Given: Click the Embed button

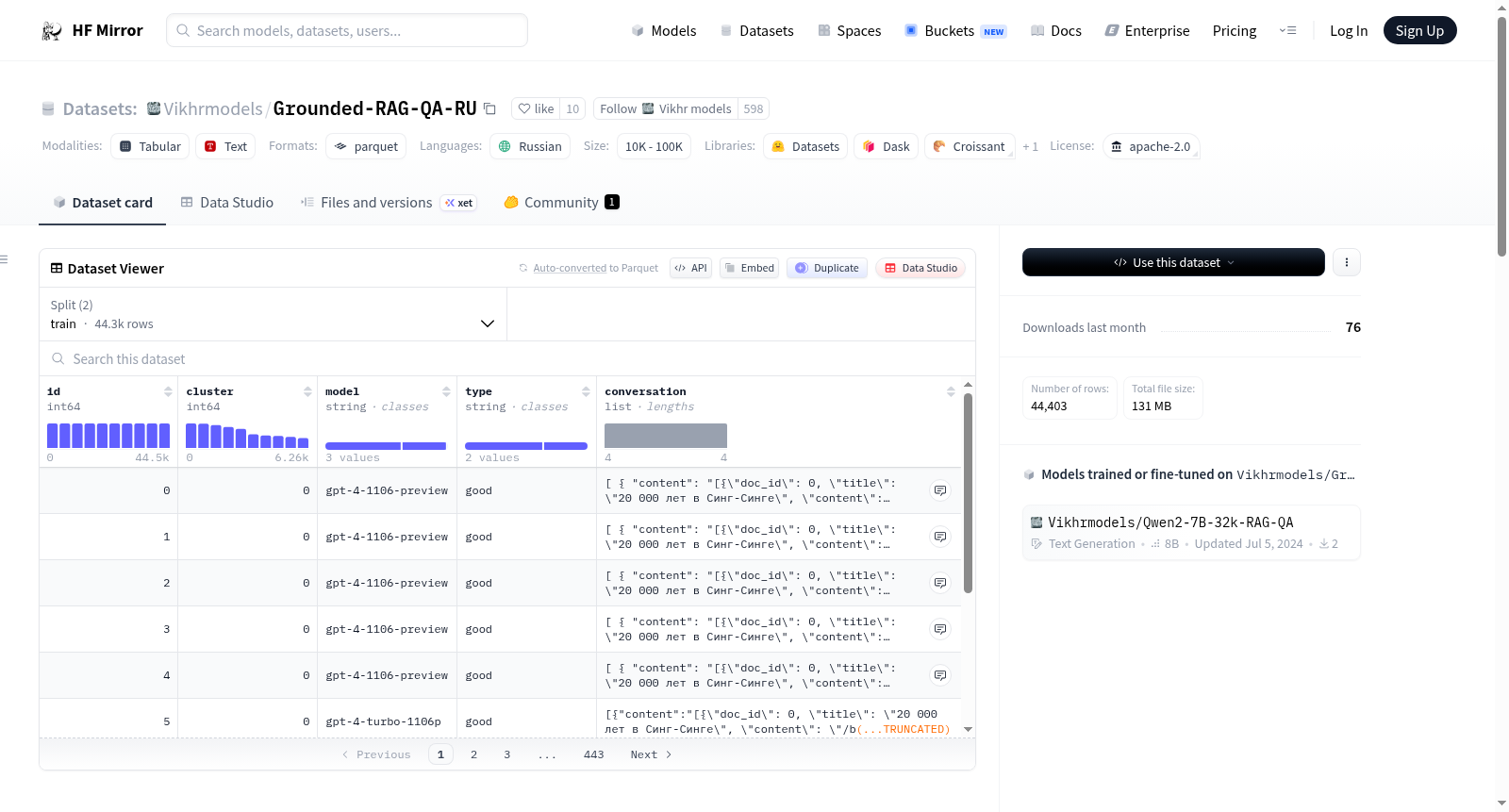Looking at the screenshot, I should pos(750,268).
